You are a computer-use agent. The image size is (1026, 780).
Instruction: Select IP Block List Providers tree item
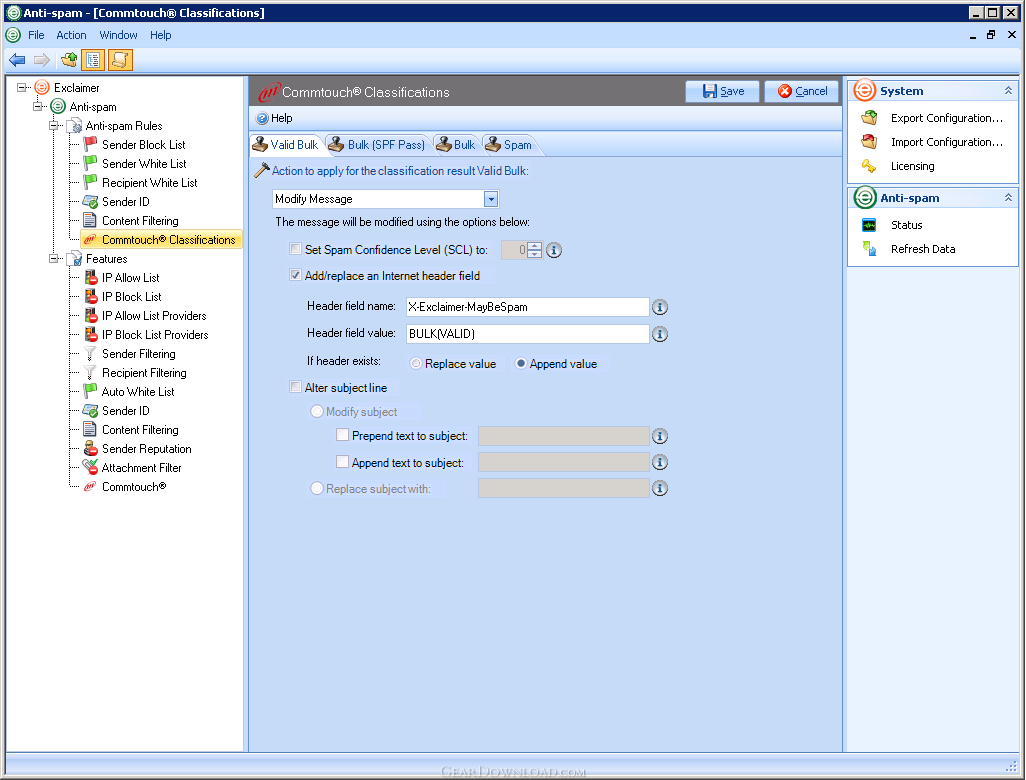pyautogui.click(x=155, y=334)
